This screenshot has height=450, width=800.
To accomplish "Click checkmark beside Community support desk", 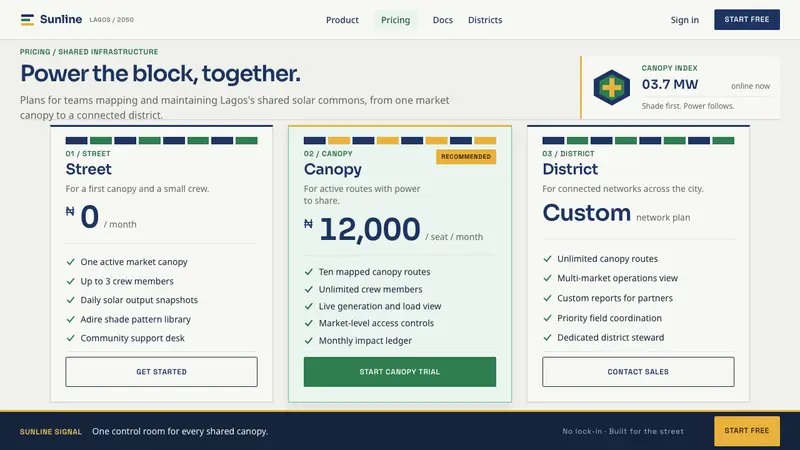I will coord(70,338).
